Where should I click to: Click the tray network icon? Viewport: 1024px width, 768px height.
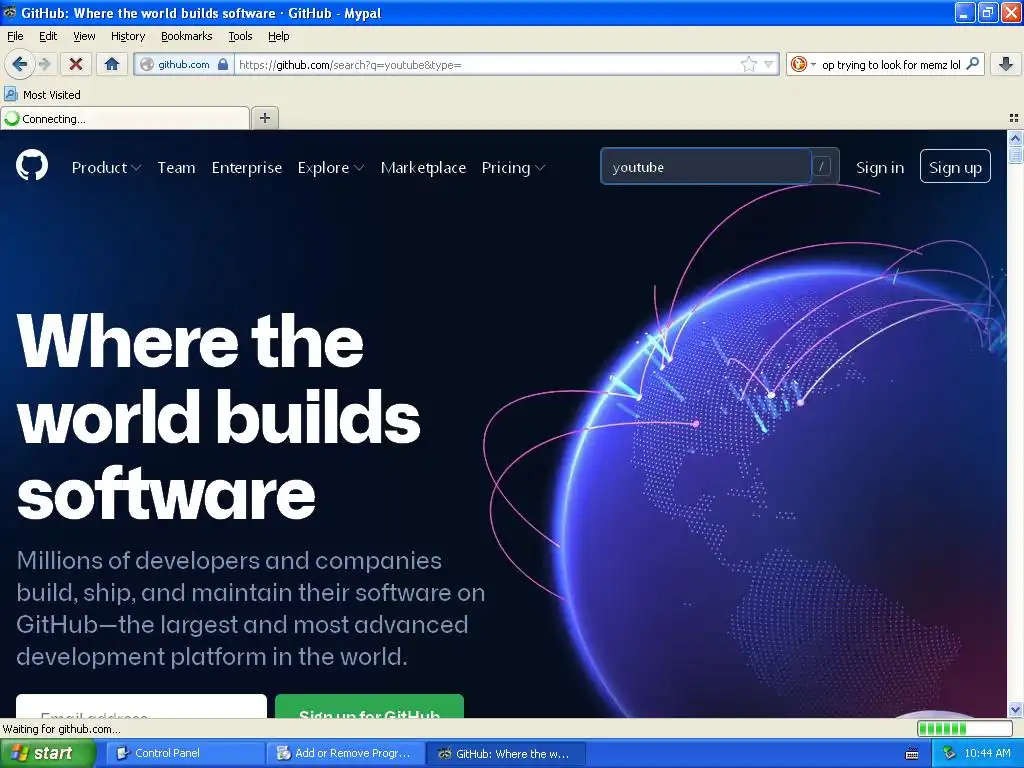click(949, 753)
